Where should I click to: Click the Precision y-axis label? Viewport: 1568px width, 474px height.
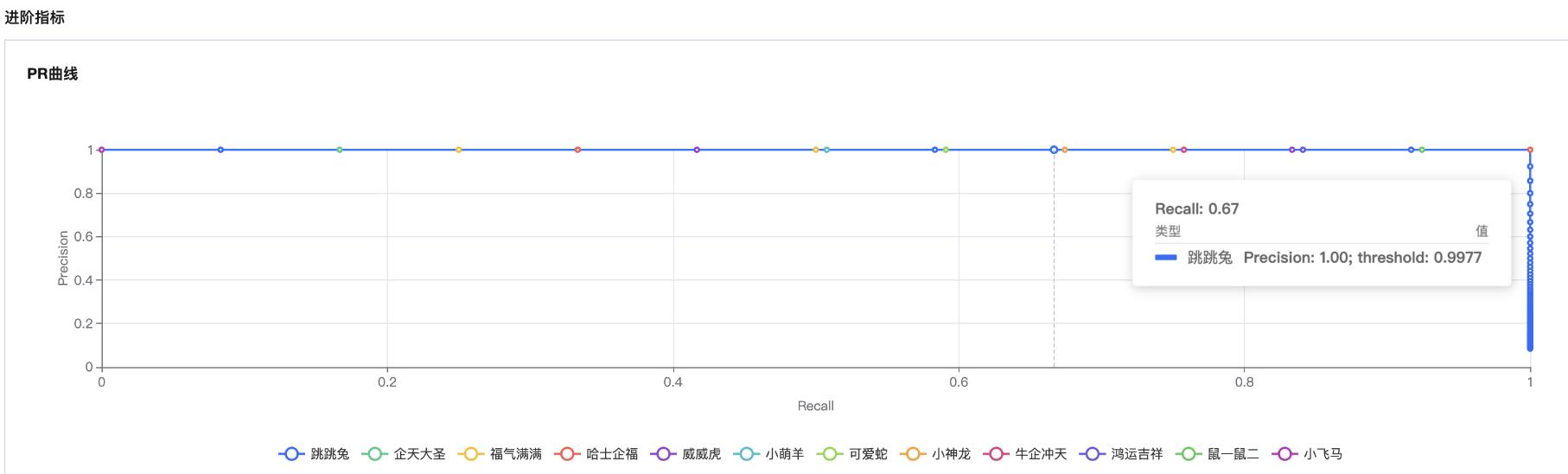(62, 258)
